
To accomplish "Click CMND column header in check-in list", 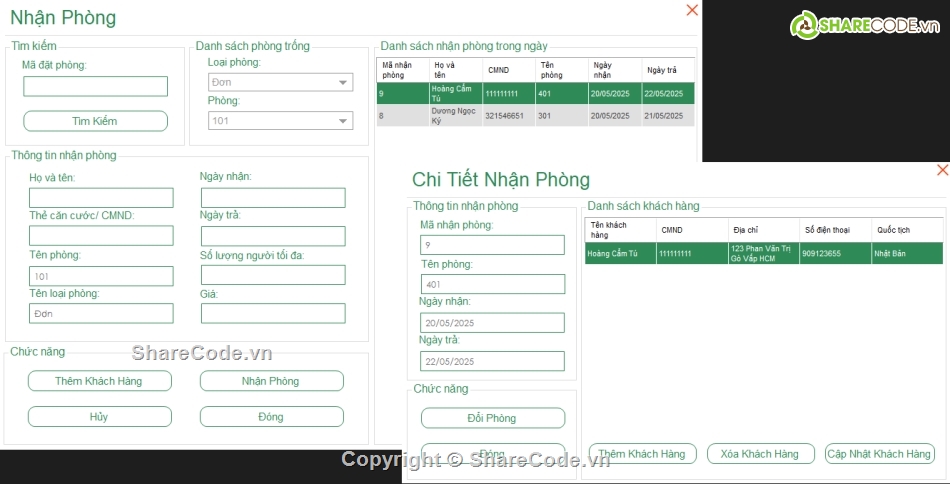I will pyautogui.click(x=509, y=70).
